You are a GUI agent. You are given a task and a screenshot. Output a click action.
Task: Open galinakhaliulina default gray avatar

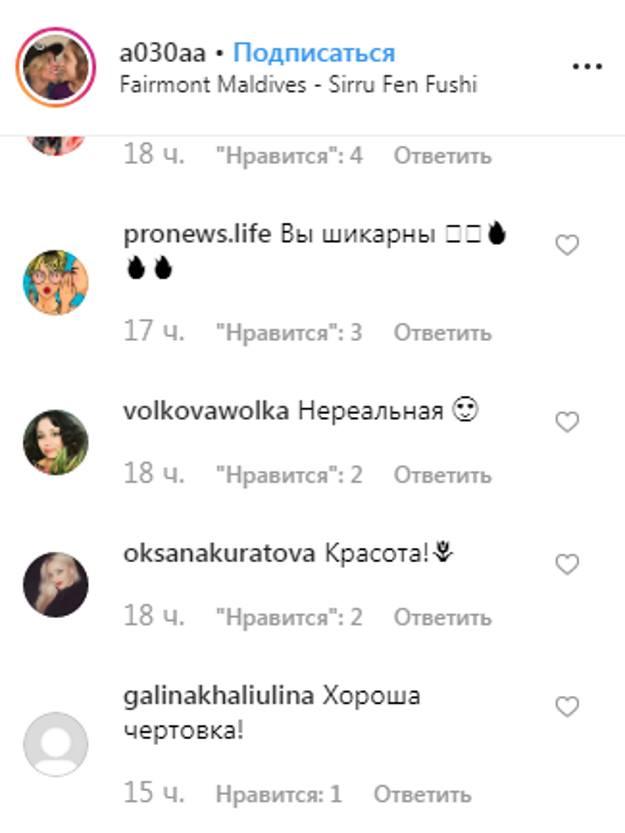(56, 744)
